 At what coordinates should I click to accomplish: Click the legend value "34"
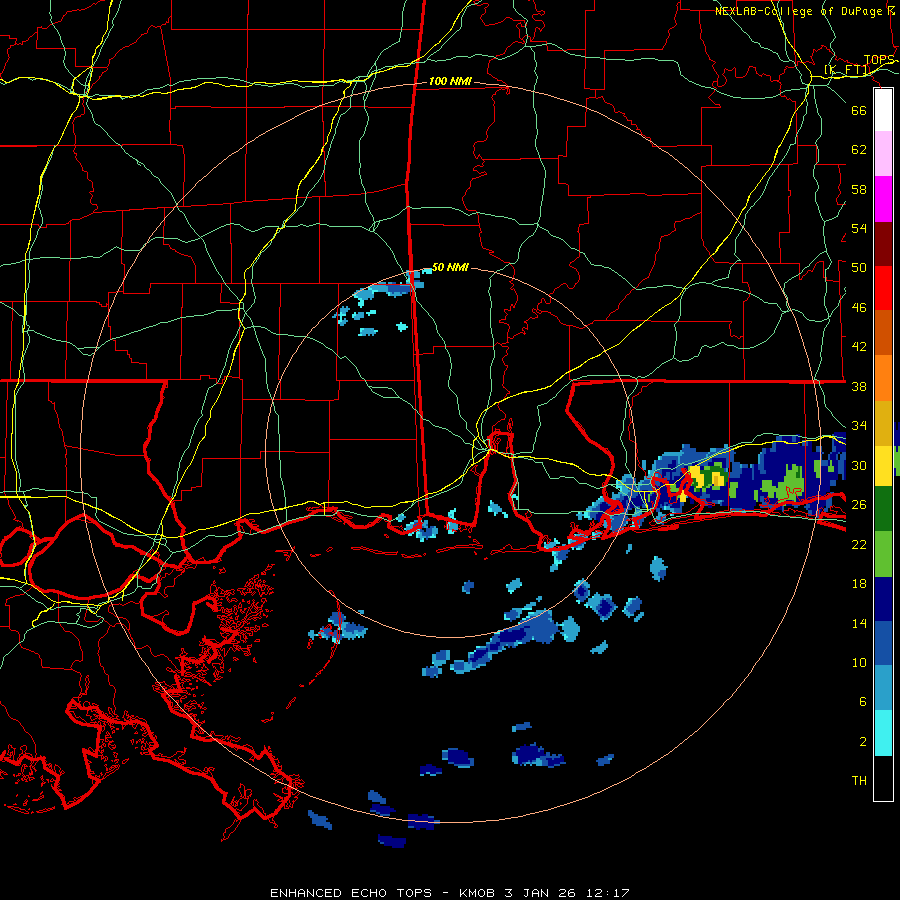(859, 426)
